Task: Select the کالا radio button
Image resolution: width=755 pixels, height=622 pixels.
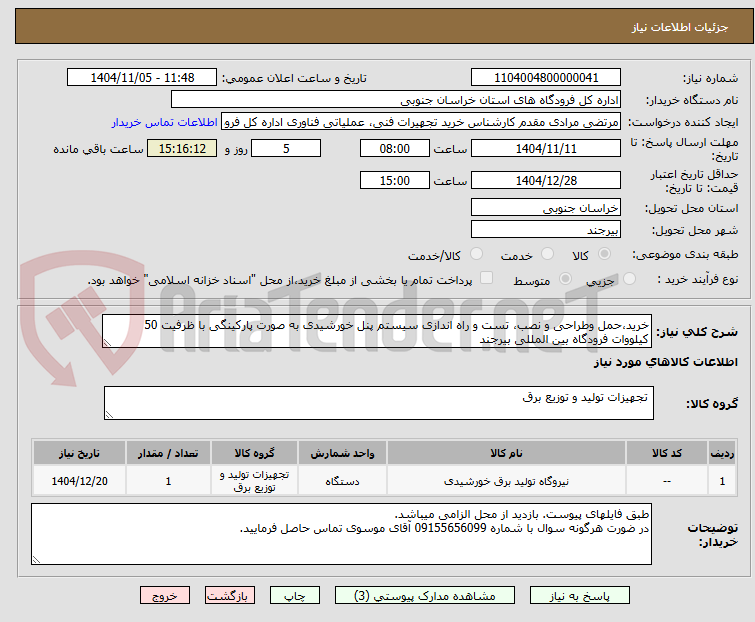Action: pyautogui.click(x=604, y=254)
